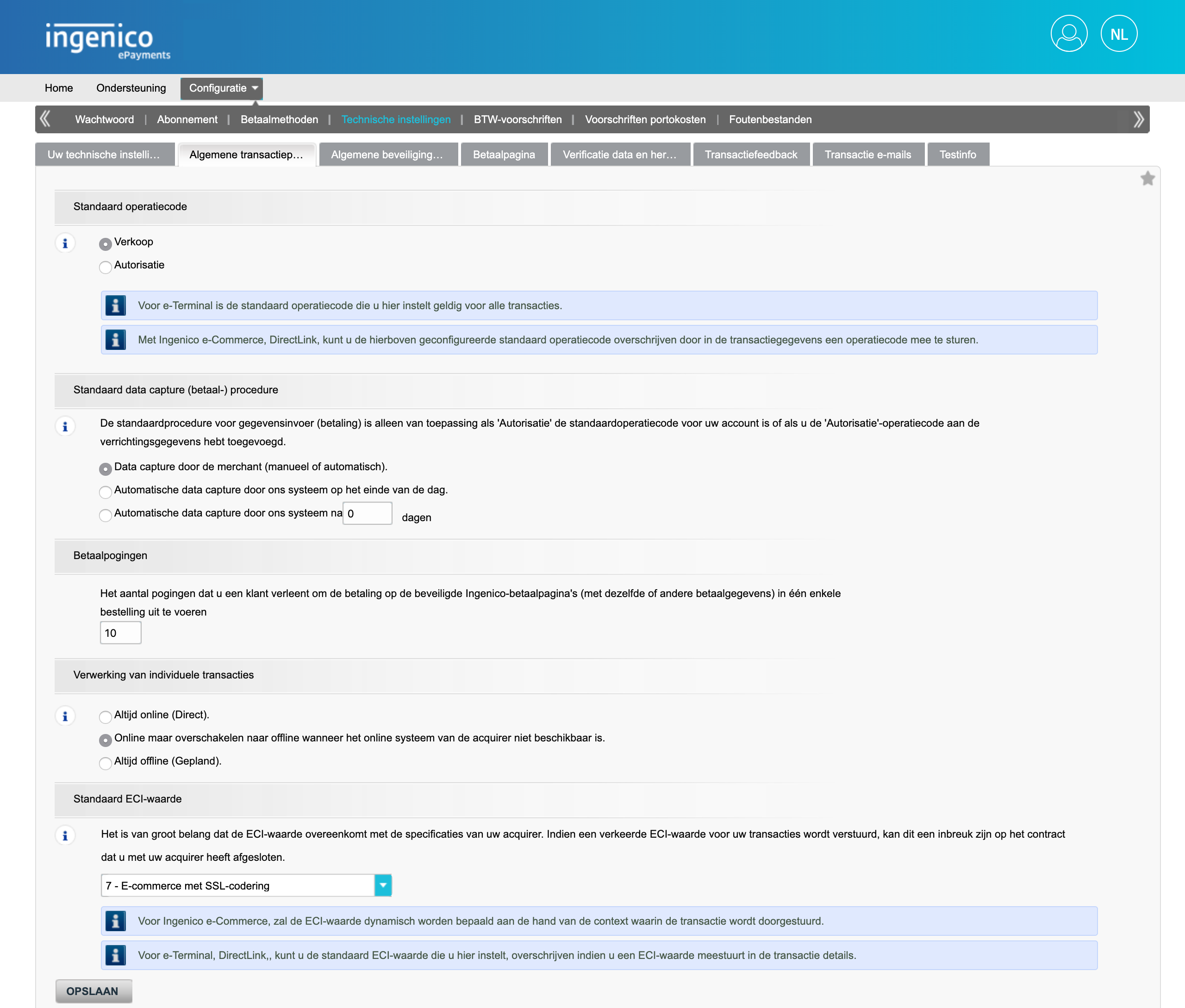Open the Configuratie dropdown menu
1185x1008 pixels.
click(x=222, y=88)
